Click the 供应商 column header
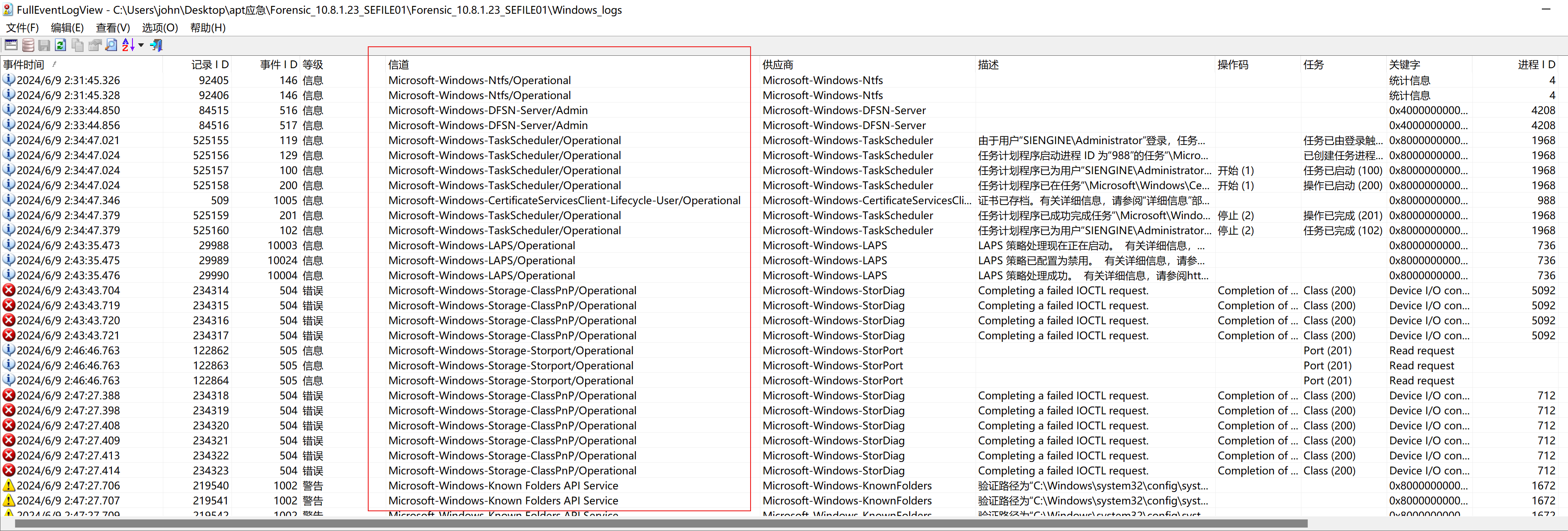1568x531 pixels. 777,64
